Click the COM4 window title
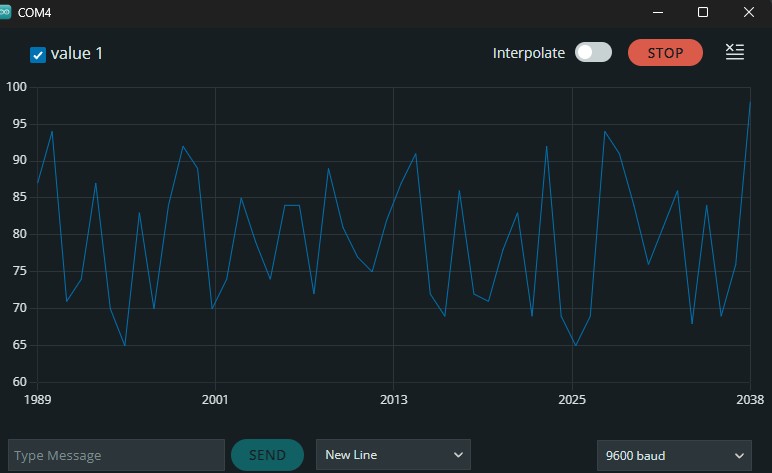The image size is (772, 473). coord(34,13)
